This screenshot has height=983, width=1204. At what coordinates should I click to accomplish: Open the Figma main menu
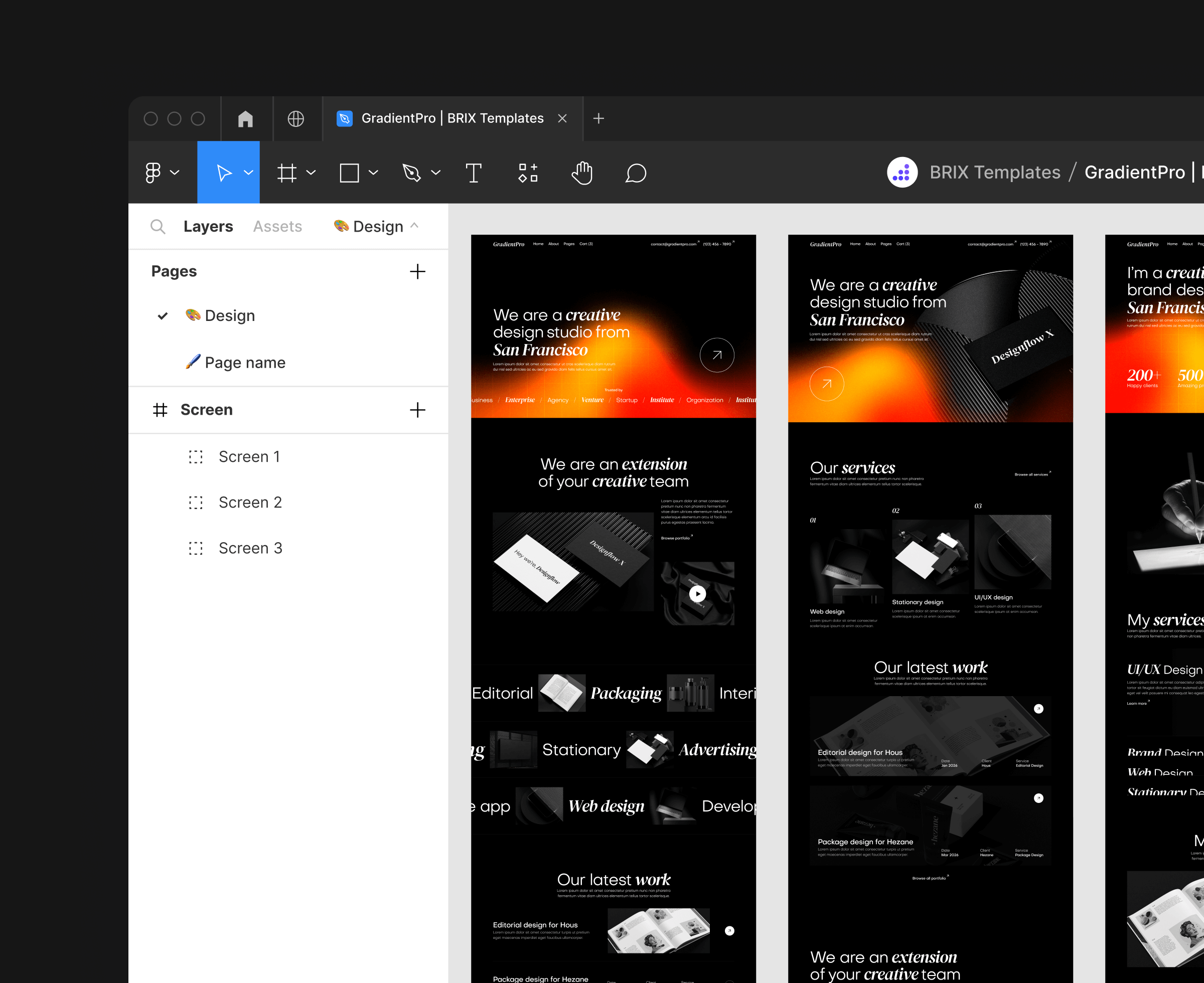click(154, 173)
